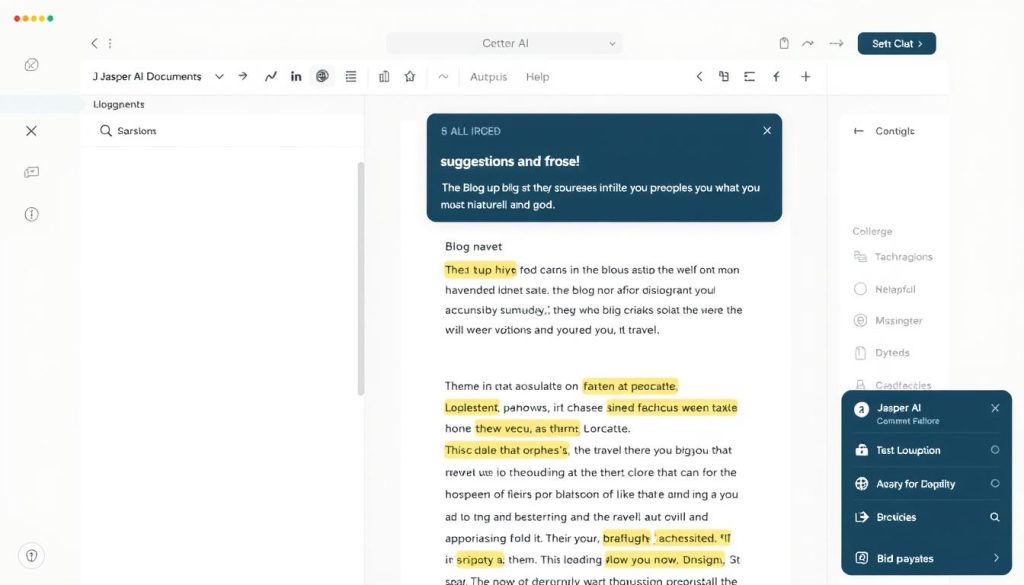Click the search icon next to Brcticies

click(993, 517)
